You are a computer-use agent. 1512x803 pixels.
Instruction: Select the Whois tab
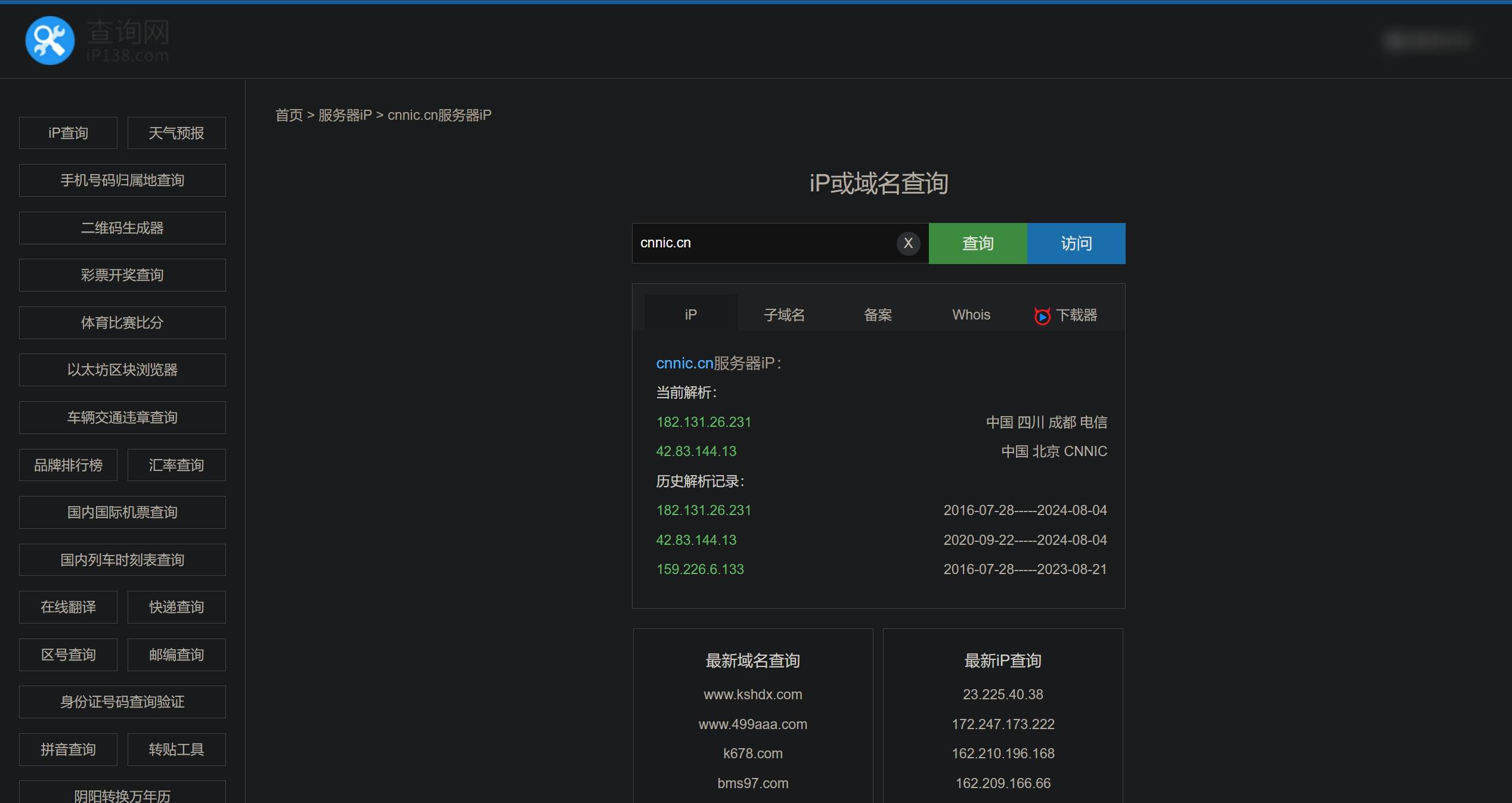click(x=971, y=315)
